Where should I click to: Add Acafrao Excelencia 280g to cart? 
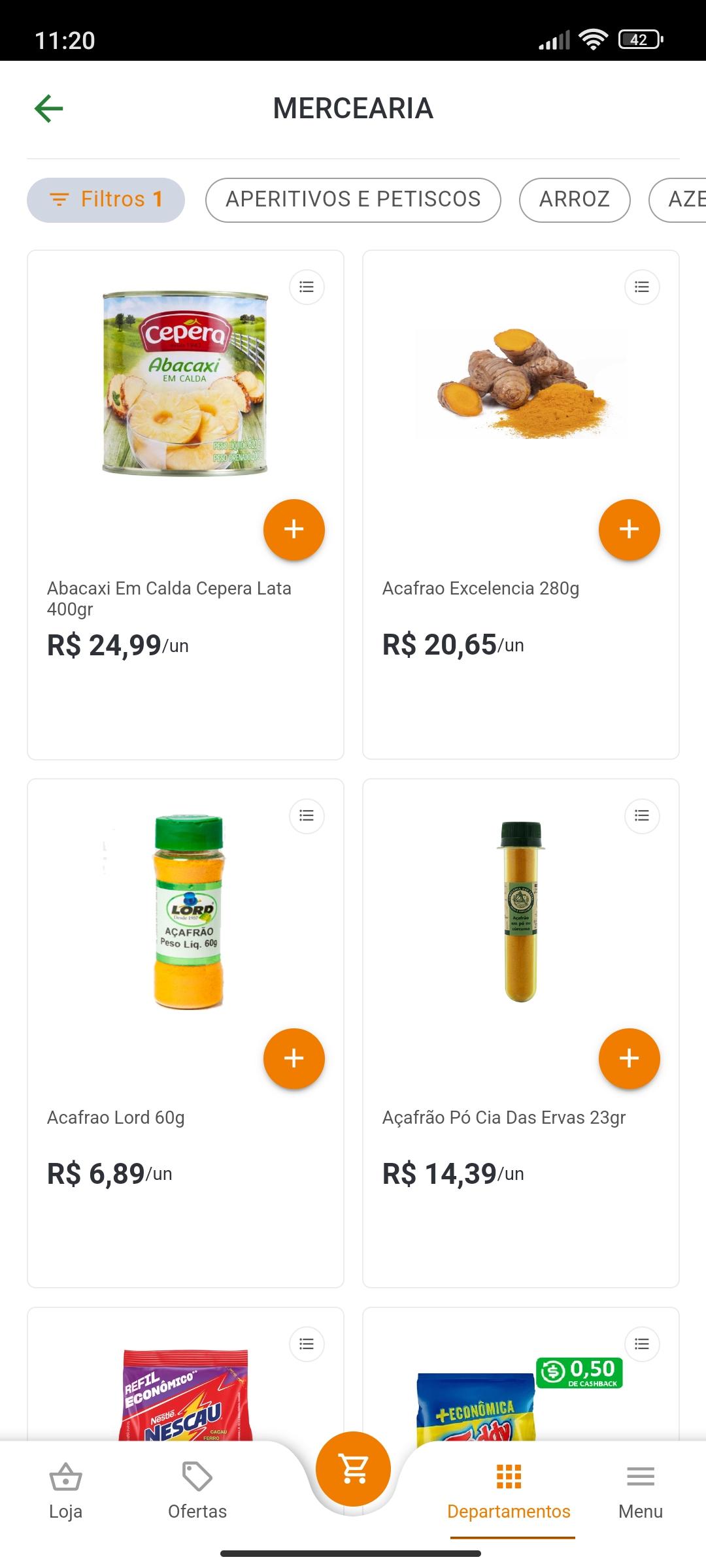pyautogui.click(x=630, y=529)
